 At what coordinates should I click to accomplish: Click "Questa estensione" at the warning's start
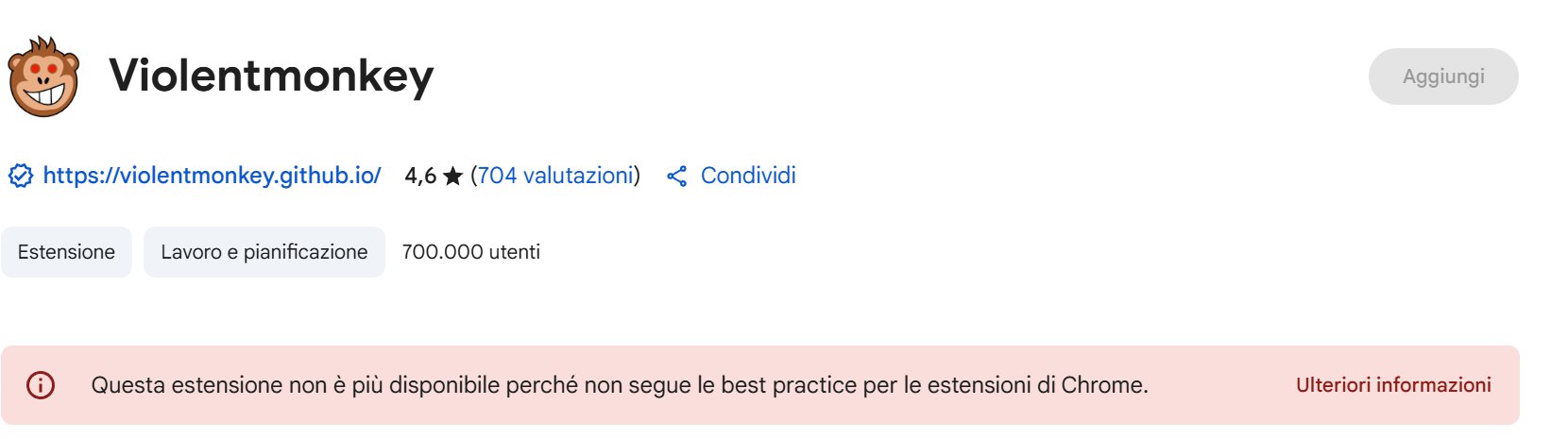click(170, 385)
